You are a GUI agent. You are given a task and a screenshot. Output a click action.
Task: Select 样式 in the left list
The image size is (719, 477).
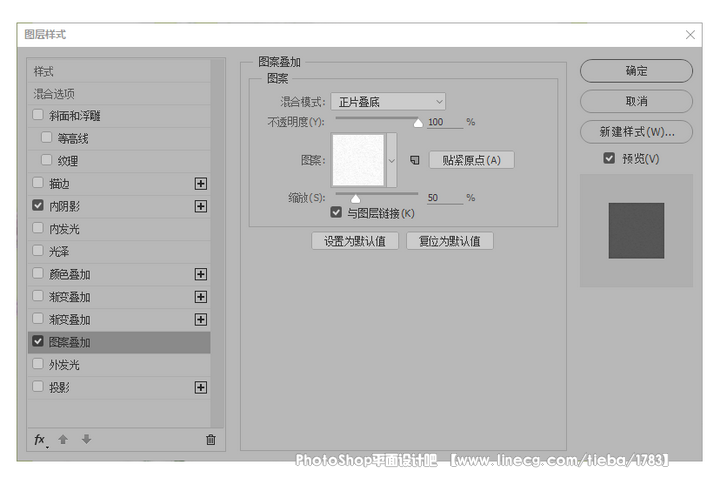[x=44, y=72]
